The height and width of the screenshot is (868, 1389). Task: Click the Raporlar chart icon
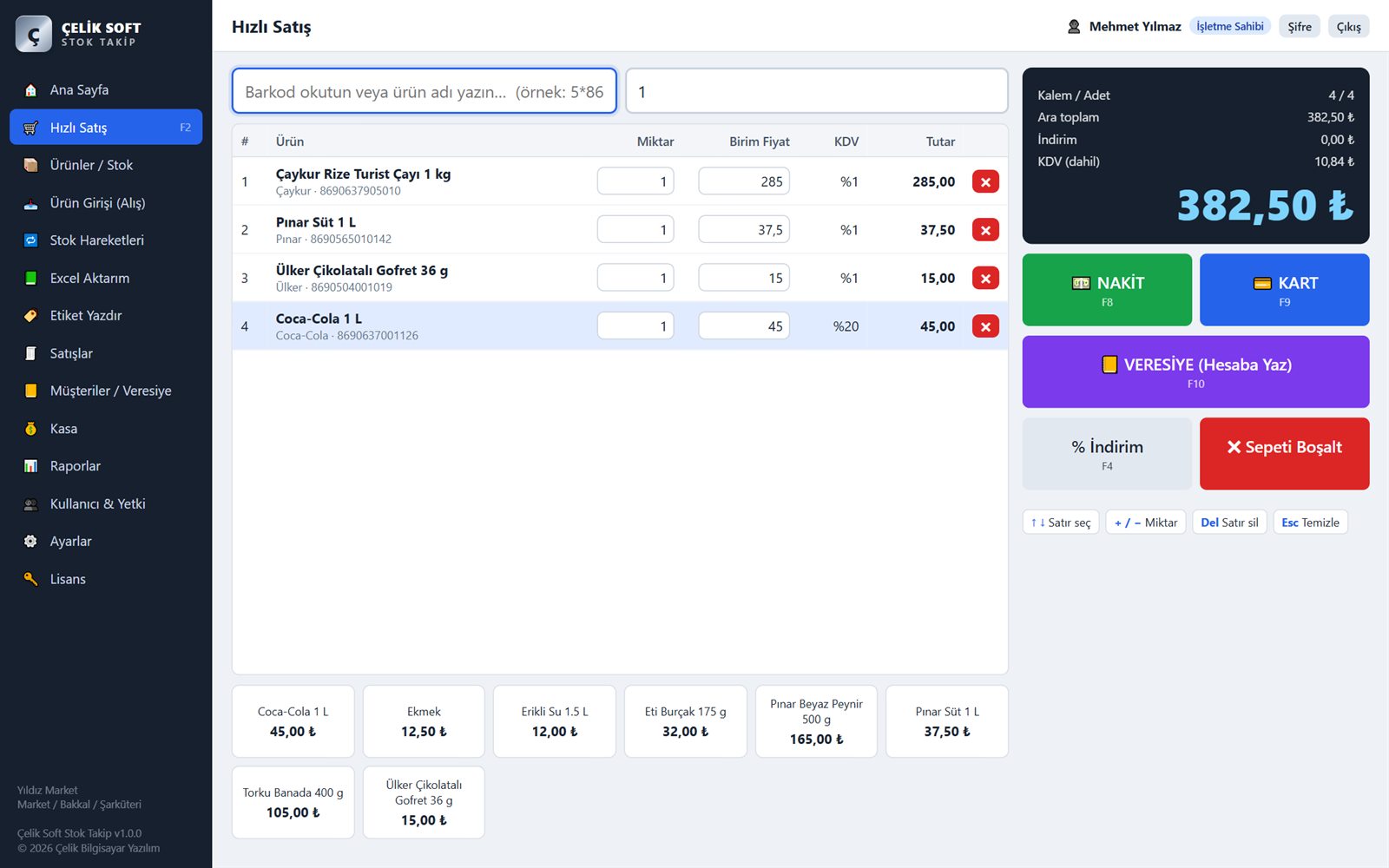(x=31, y=466)
